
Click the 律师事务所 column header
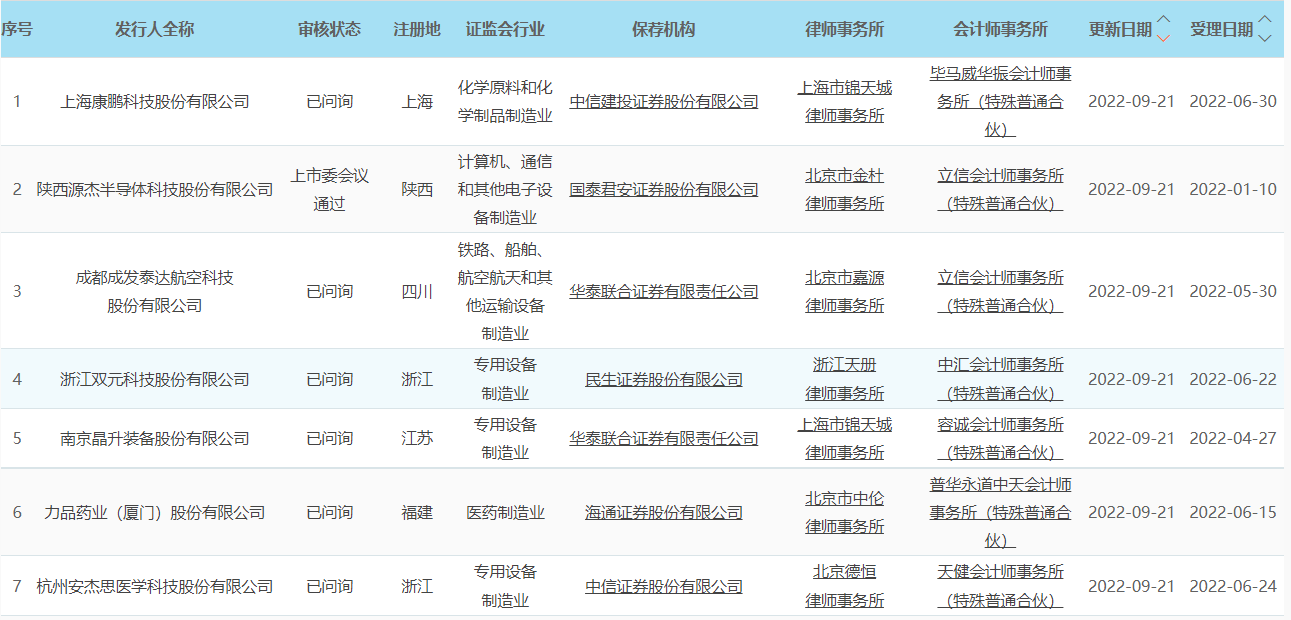[845, 29]
